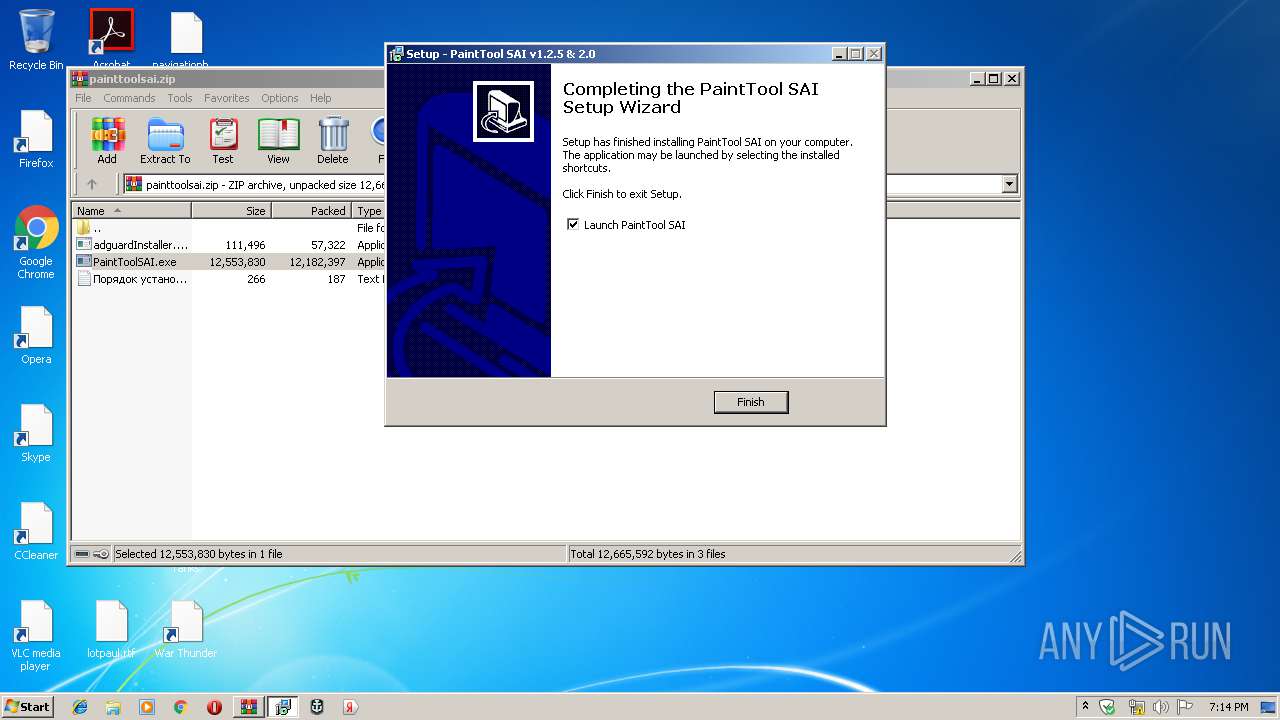Sort by the Name column header
This screenshot has width=1280, height=720.
pyautogui.click(x=131, y=211)
